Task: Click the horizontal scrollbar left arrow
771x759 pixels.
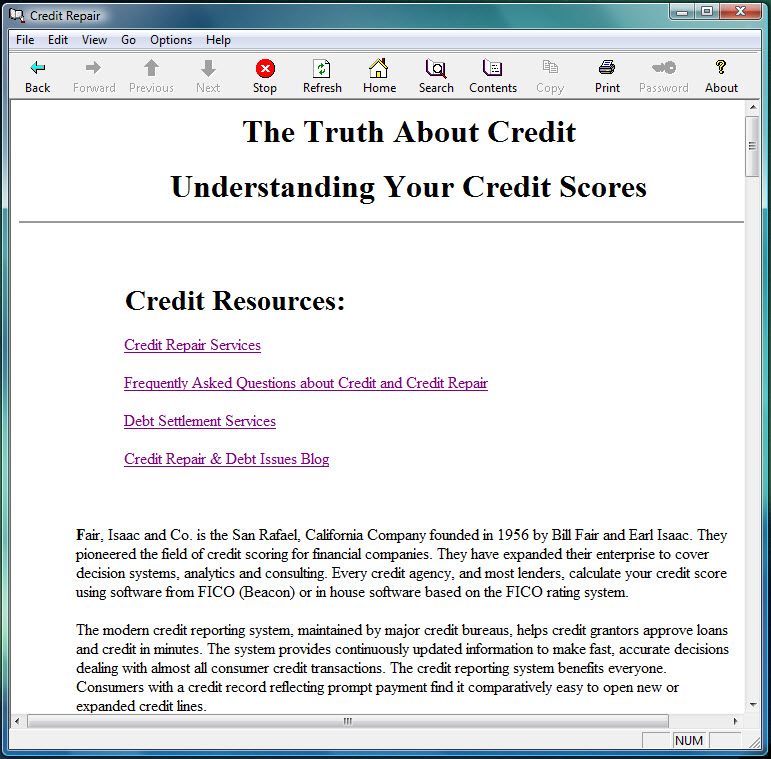Action: 17,721
